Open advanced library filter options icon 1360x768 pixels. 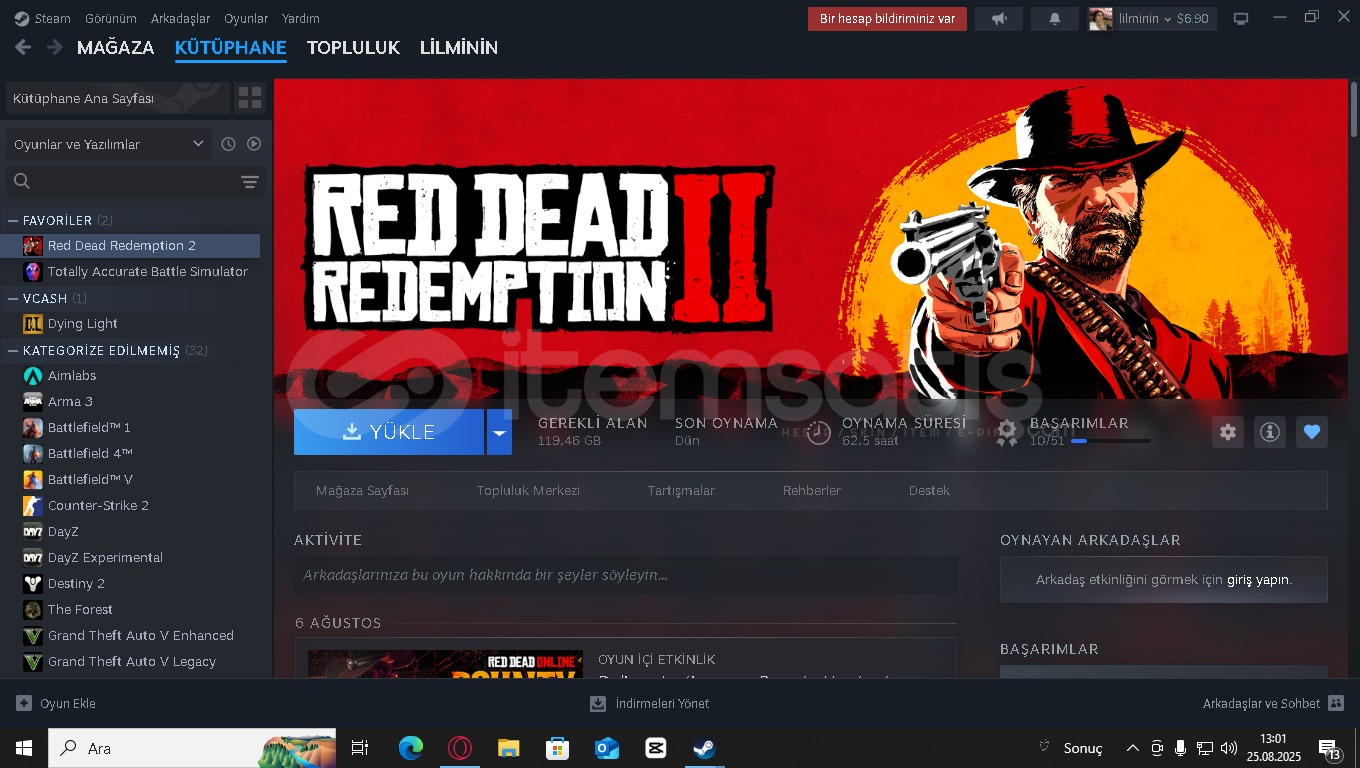click(250, 181)
